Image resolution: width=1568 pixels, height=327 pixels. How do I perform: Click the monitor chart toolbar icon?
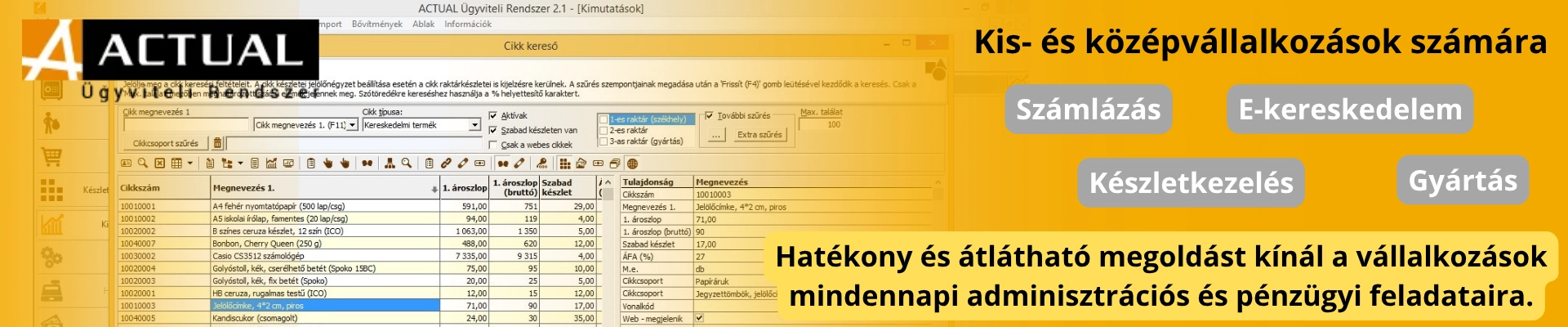(288, 163)
